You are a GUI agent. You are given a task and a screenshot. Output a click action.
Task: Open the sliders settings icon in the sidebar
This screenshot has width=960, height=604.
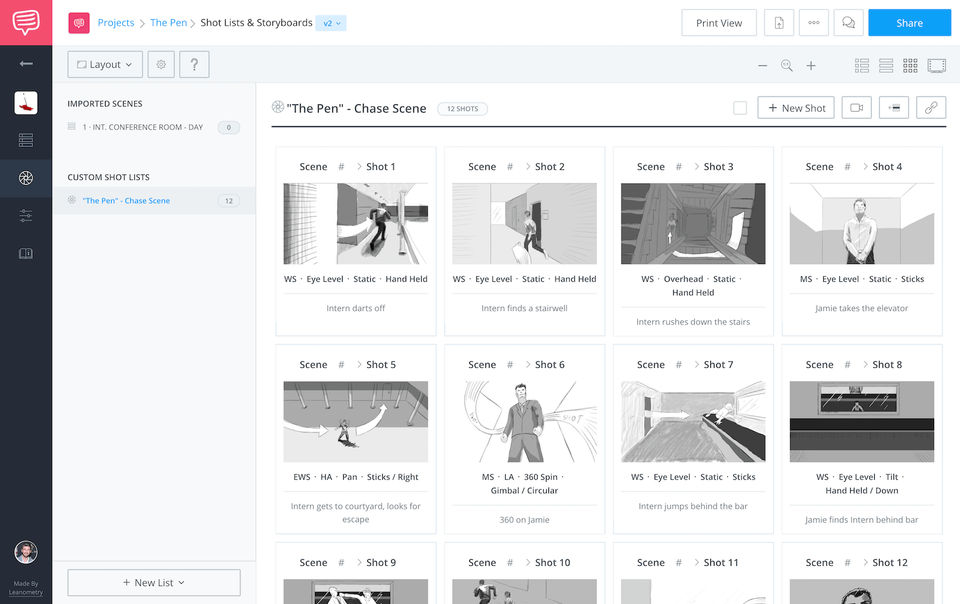point(26,215)
